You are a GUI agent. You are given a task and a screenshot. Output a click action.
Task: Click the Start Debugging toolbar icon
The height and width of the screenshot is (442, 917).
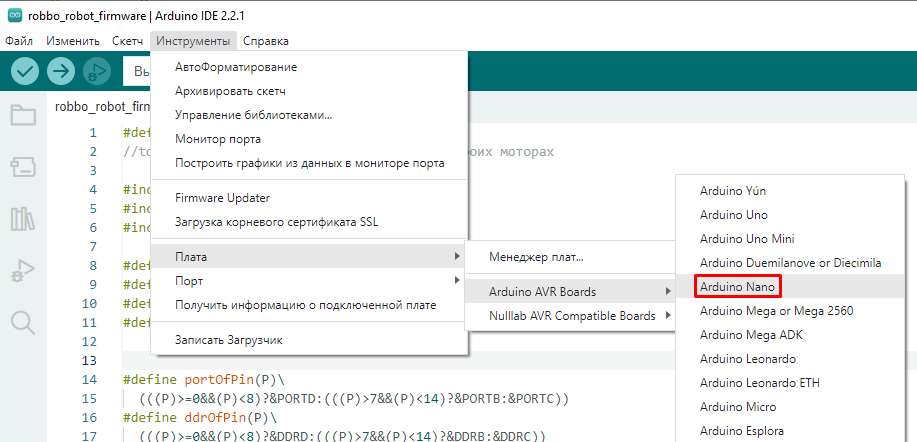point(96,71)
